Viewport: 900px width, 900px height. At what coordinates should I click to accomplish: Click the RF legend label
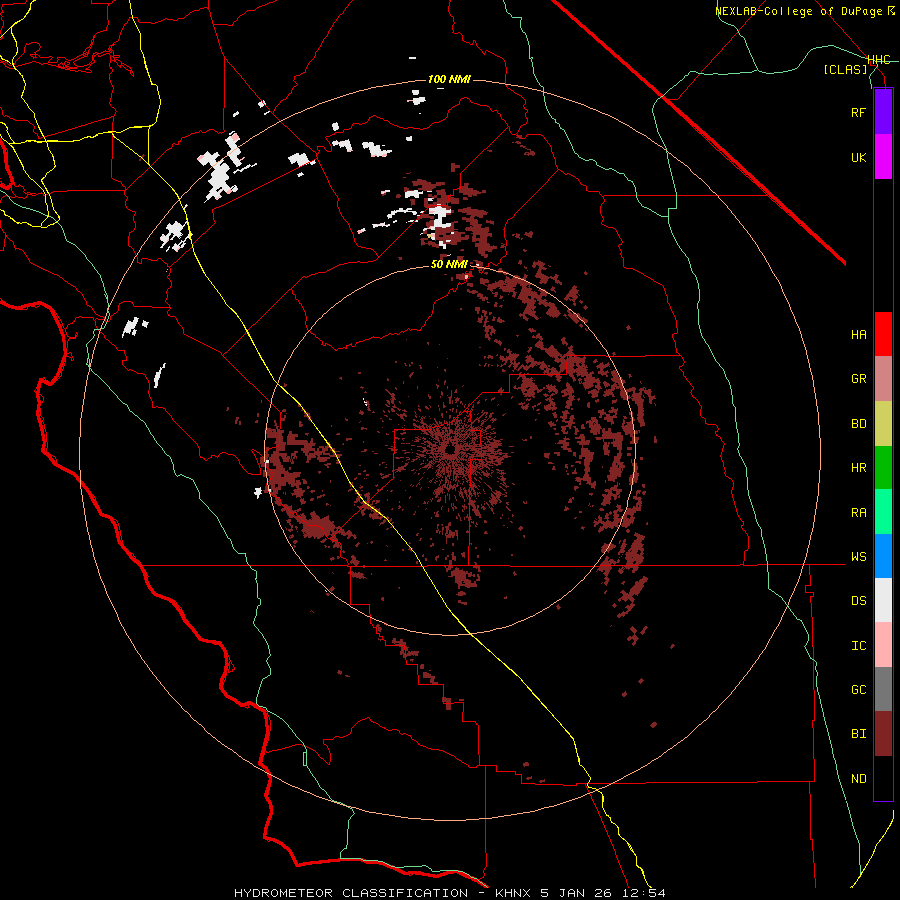coord(858,112)
